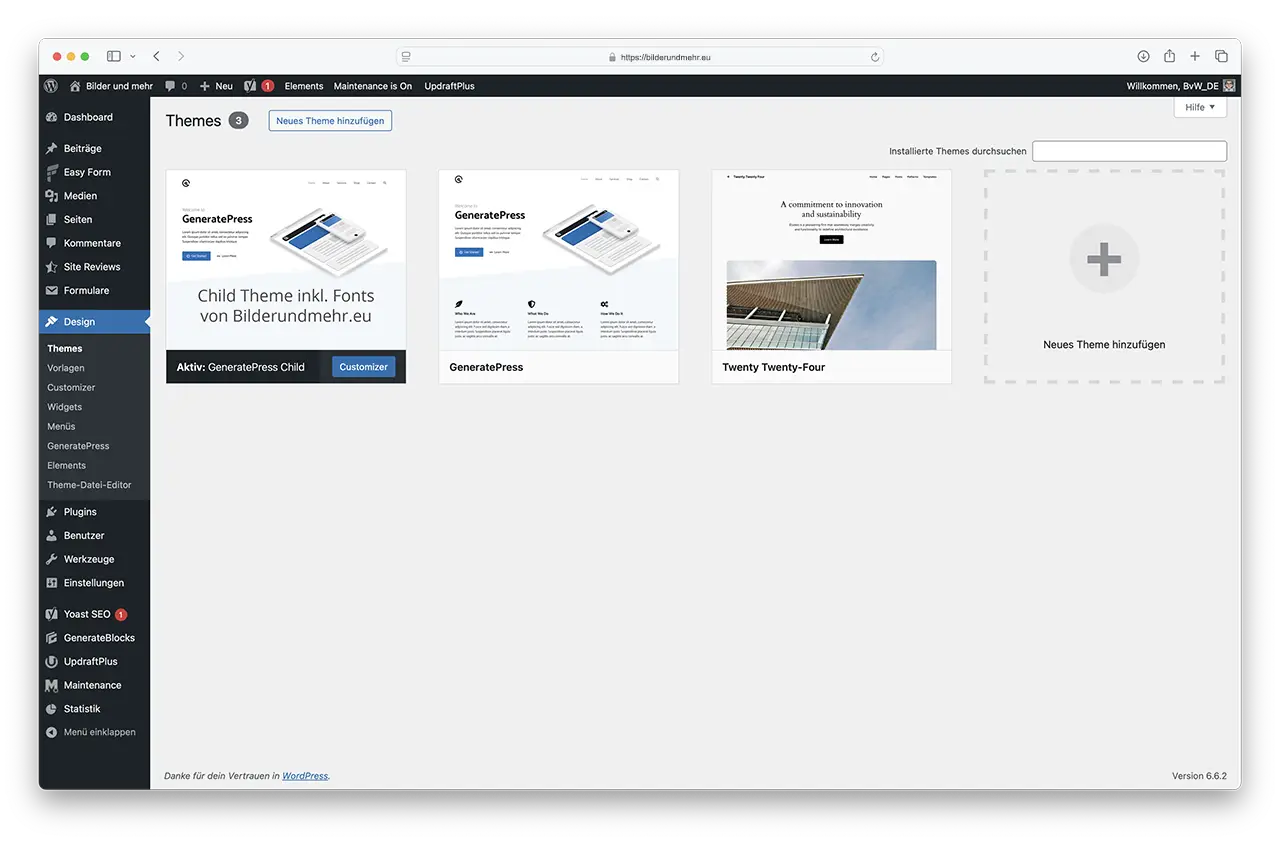Open the WordPress logo menu
The height and width of the screenshot is (853, 1280).
51,86
